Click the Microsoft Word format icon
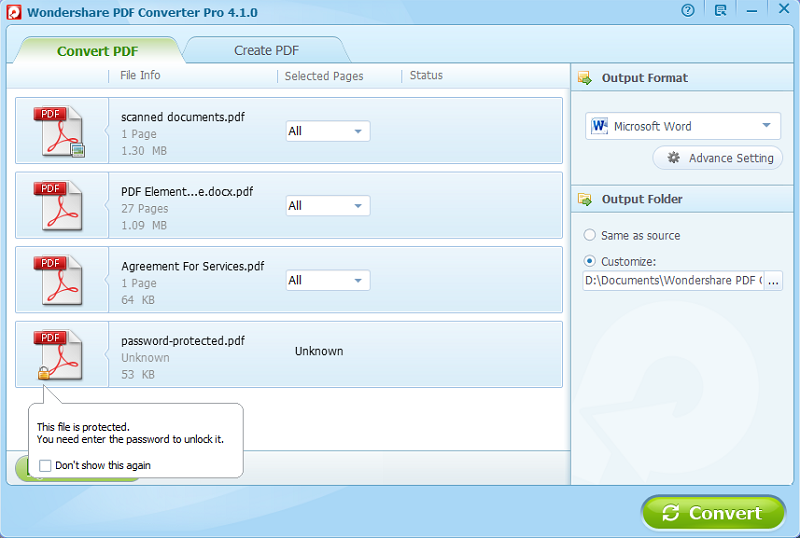The height and width of the screenshot is (538, 800). point(599,126)
